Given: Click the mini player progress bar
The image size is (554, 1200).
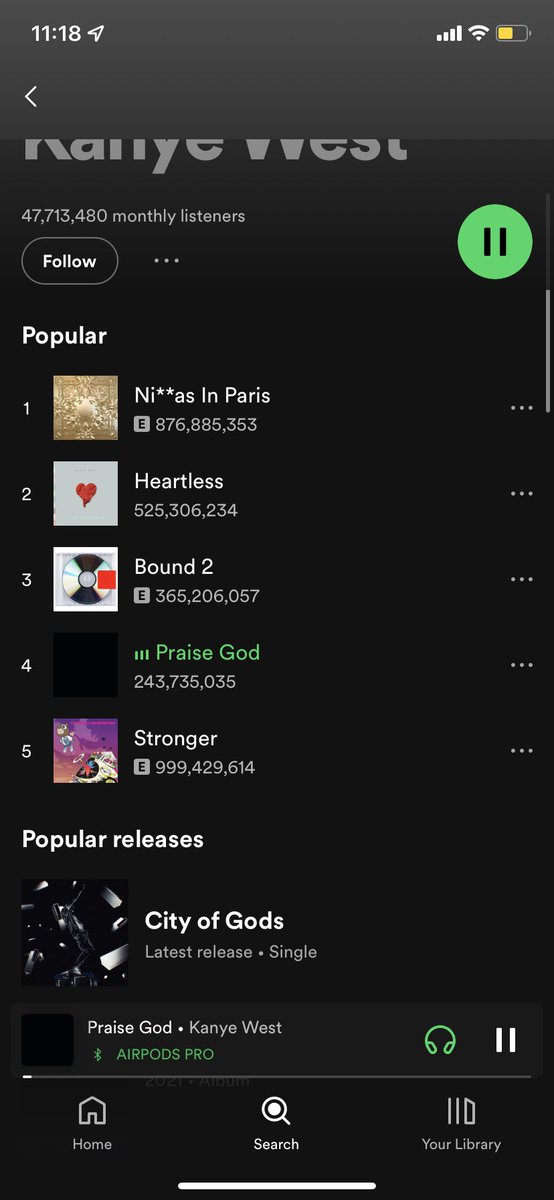Looking at the screenshot, I should pyautogui.click(x=277, y=1077).
